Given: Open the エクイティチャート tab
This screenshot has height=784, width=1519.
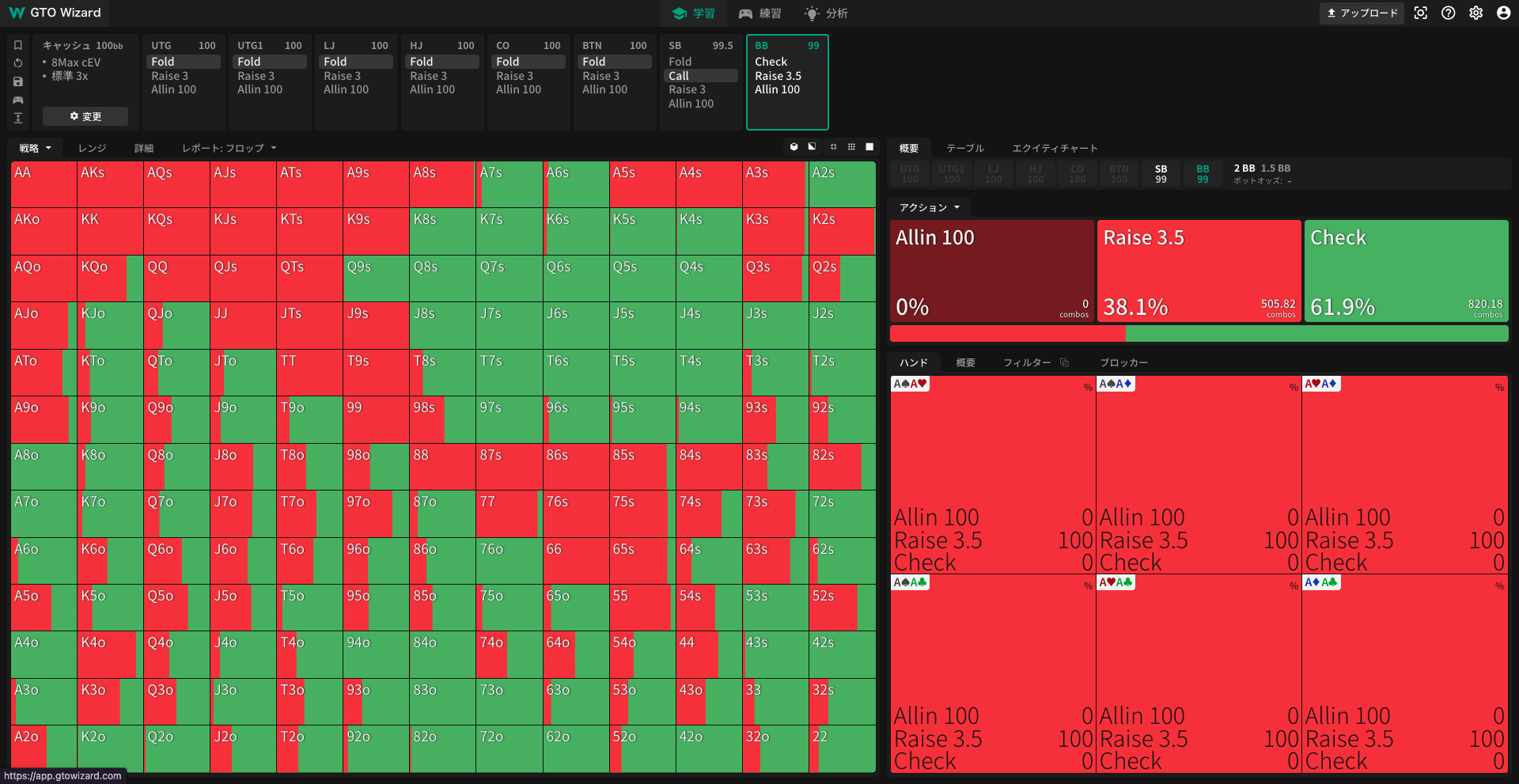Looking at the screenshot, I should click(x=1055, y=148).
